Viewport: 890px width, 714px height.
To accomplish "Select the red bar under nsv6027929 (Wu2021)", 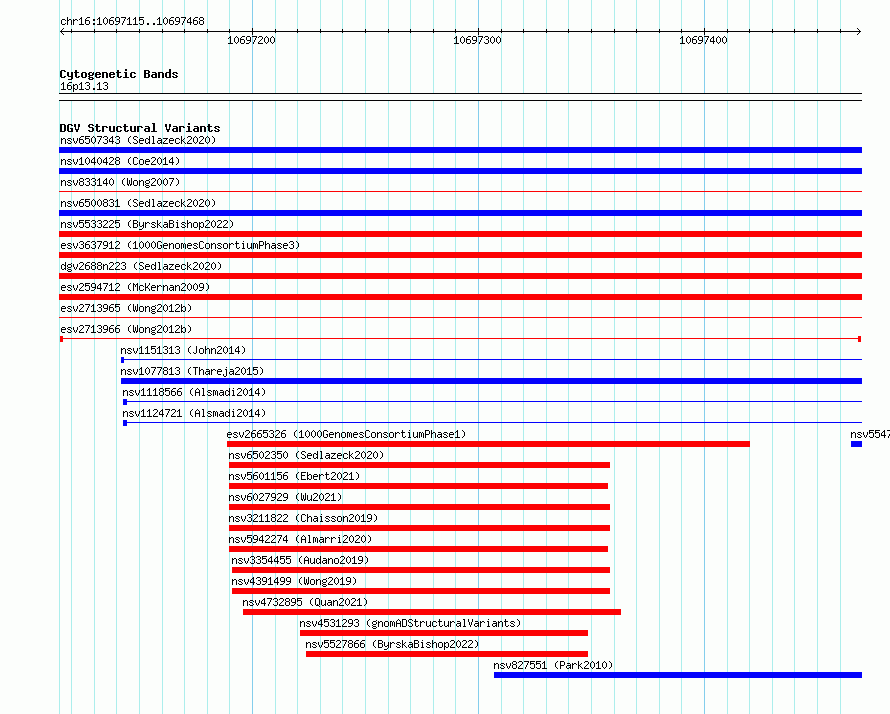I will tap(419, 507).
